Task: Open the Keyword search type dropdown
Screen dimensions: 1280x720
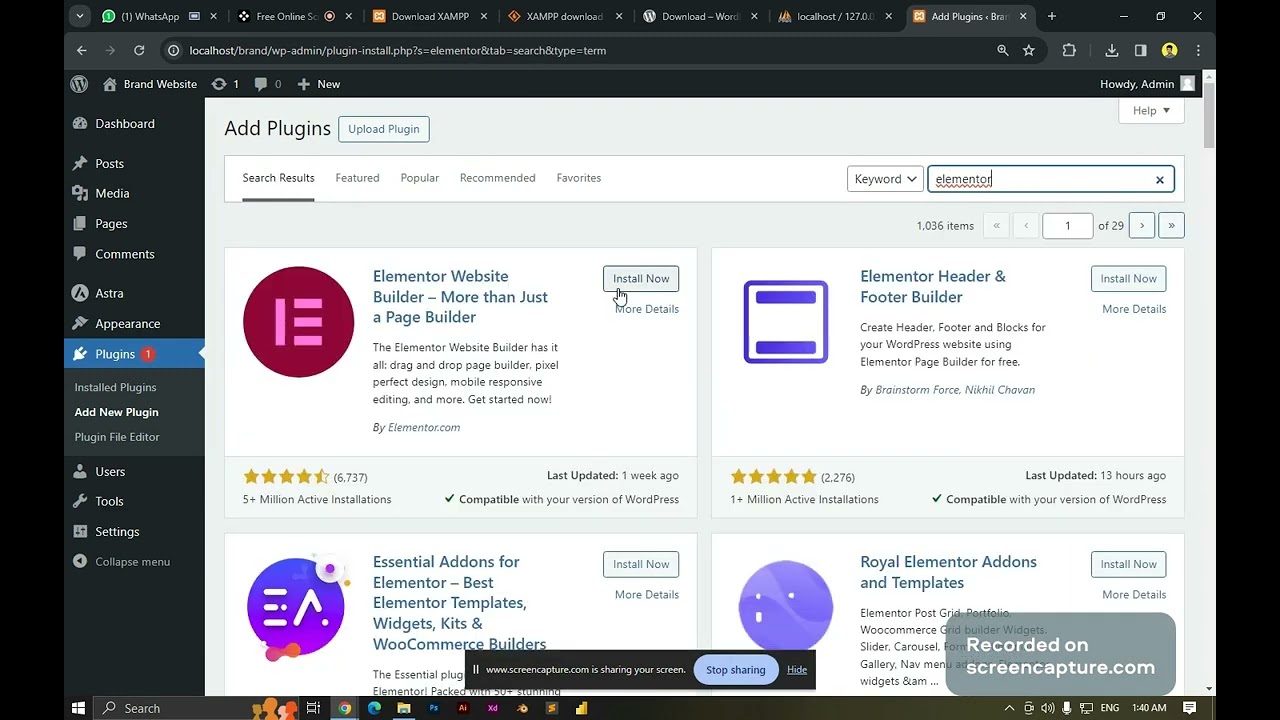Action: pyautogui.click(x=885, y=179)
